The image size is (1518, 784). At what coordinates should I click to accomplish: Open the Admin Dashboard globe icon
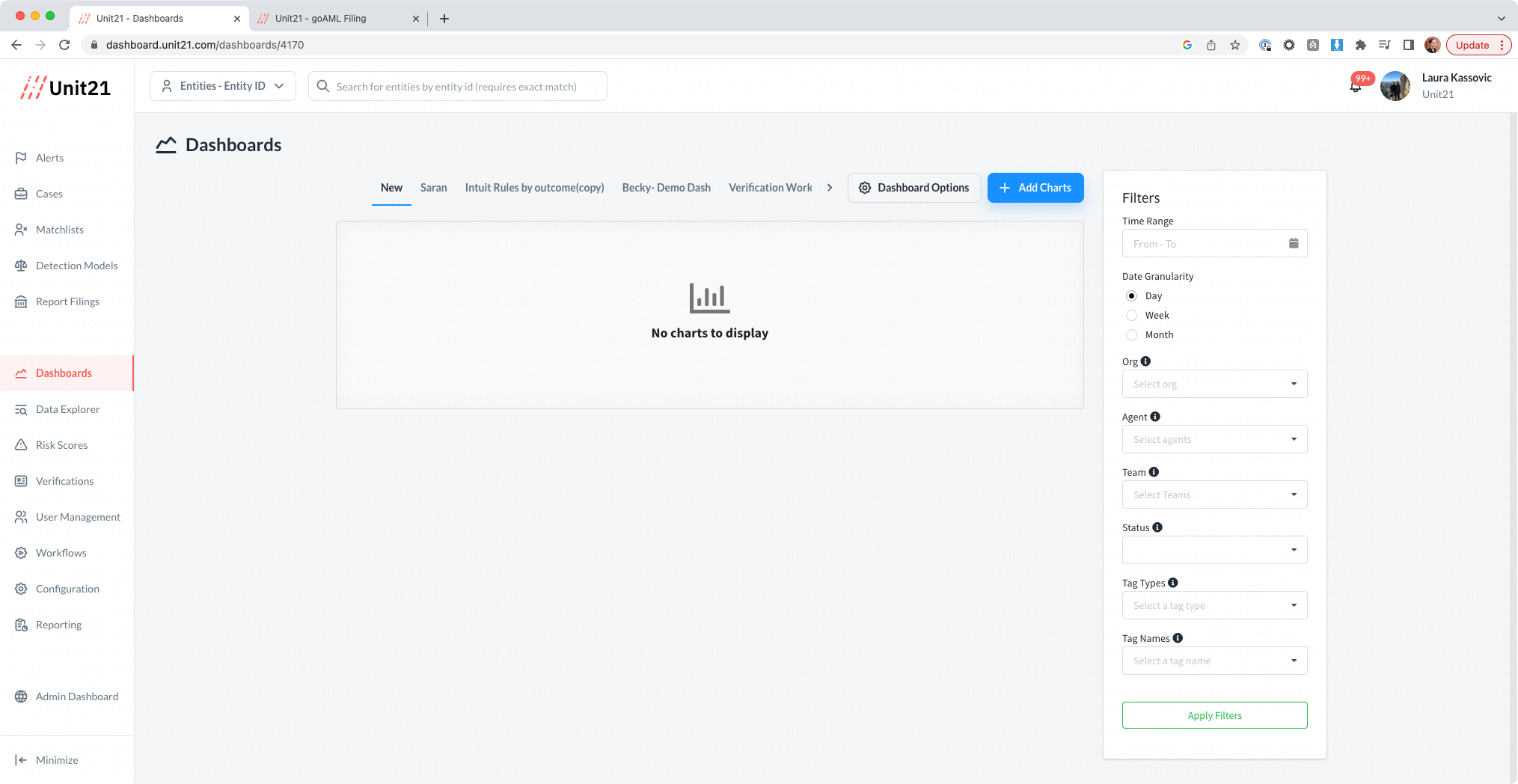click(x=21, y=696)
